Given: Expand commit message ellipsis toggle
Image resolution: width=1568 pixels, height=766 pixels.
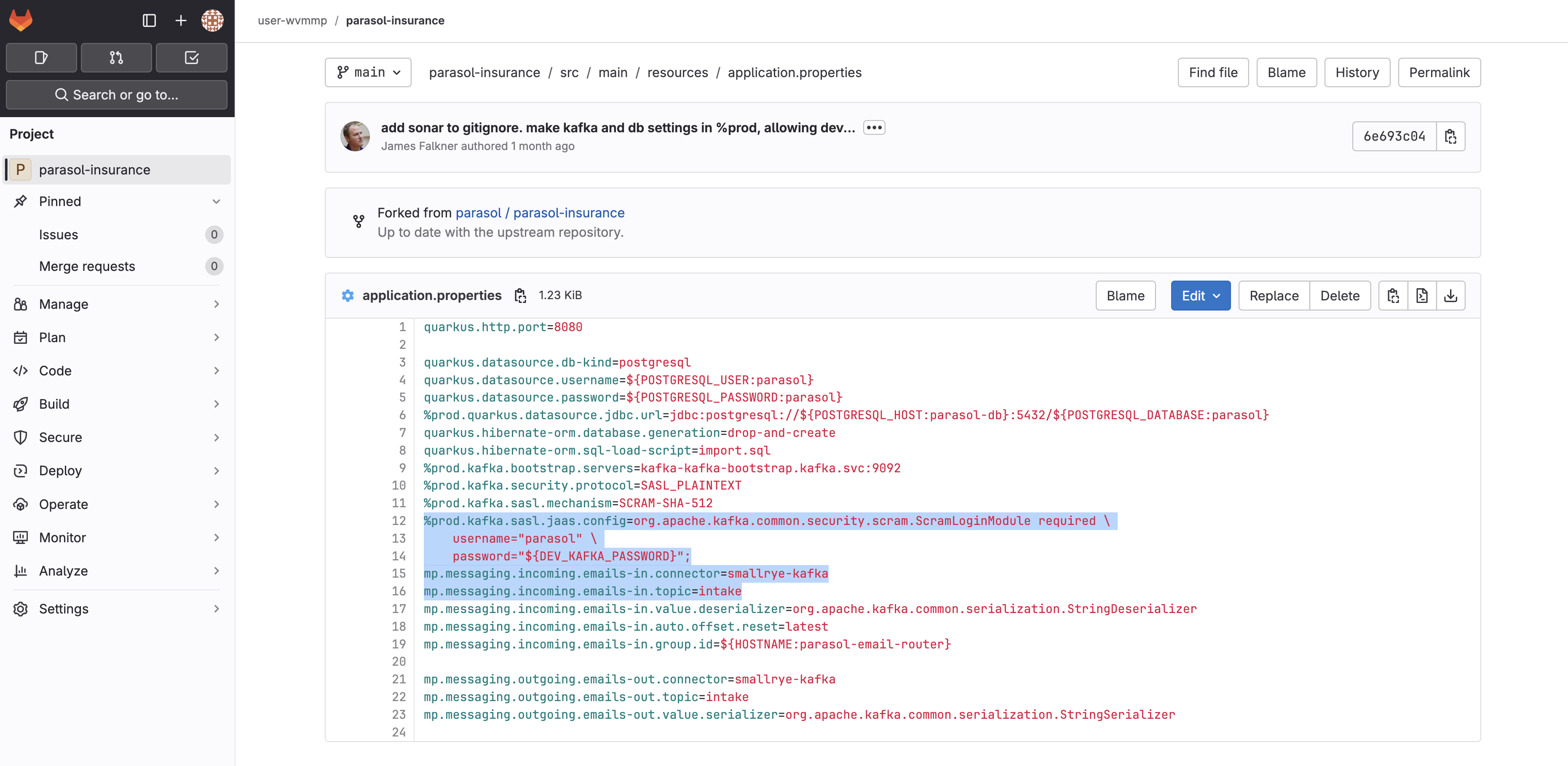Looking at the screenshot, I should [874, 128].
